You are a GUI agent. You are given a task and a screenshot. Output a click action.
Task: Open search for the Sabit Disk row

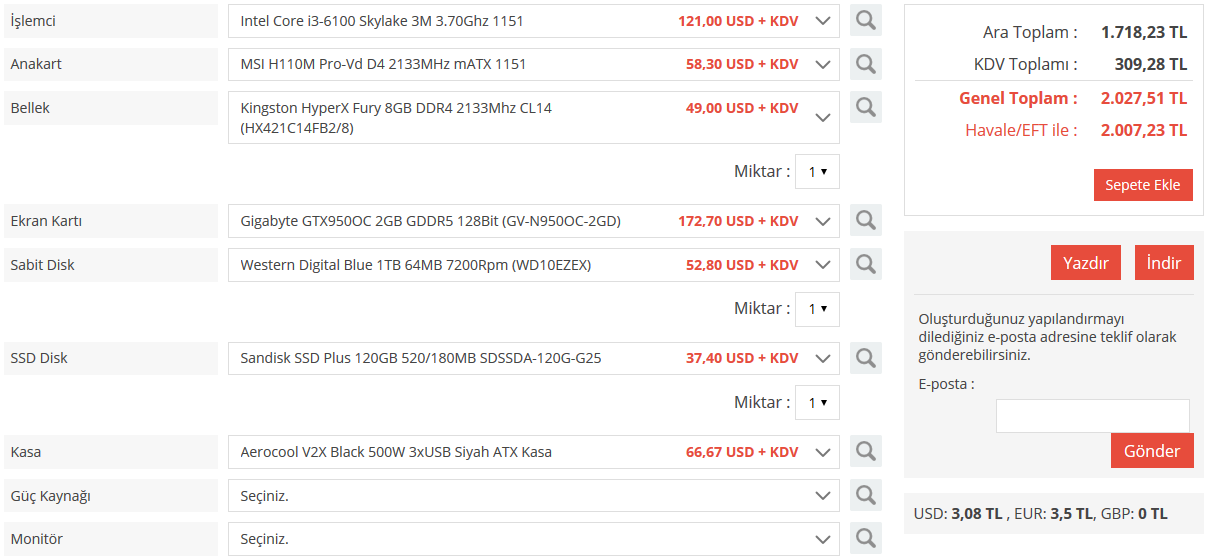[865, 264]
